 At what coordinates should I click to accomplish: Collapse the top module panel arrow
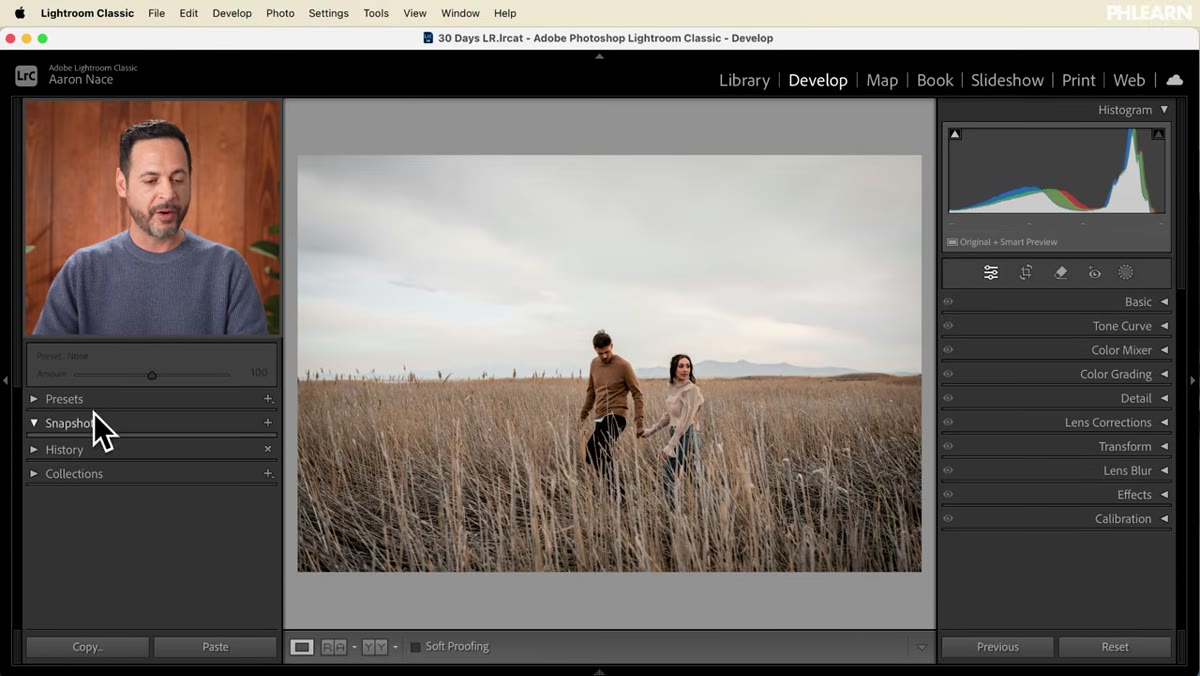tap(600, 57)
